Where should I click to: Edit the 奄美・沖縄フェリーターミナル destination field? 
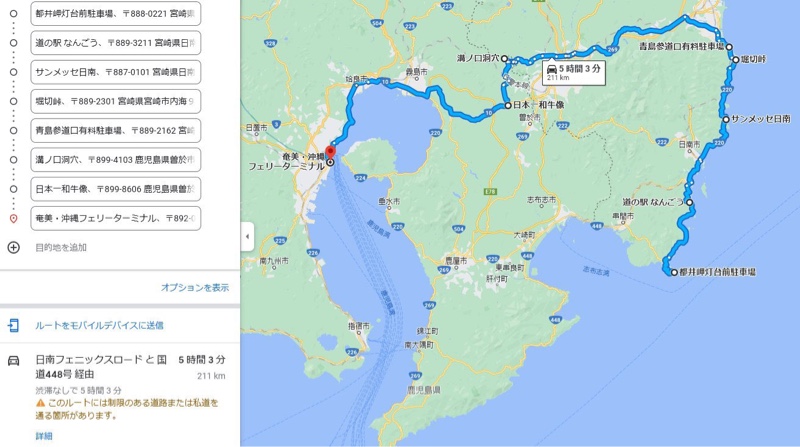[x=116, y=218]
